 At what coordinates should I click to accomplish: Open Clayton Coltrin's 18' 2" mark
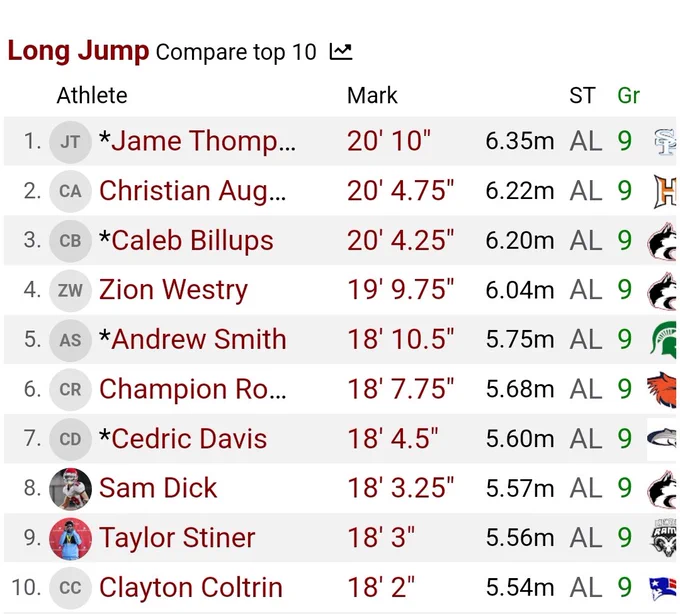point(381,588)
